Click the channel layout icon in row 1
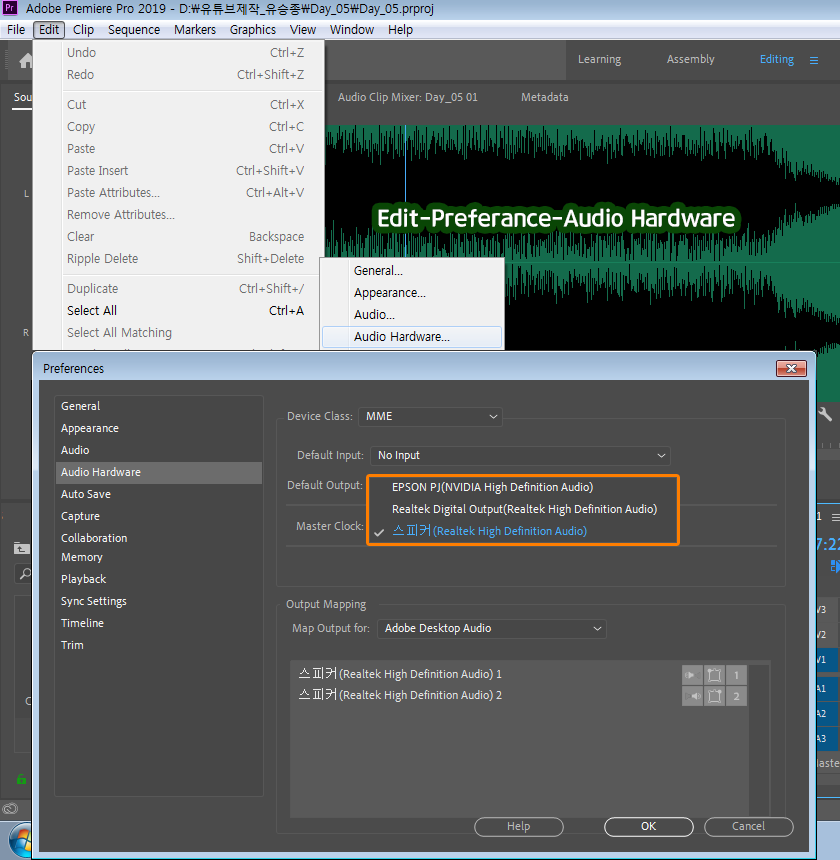The image size is (840, 860). (x=714, y=675)
